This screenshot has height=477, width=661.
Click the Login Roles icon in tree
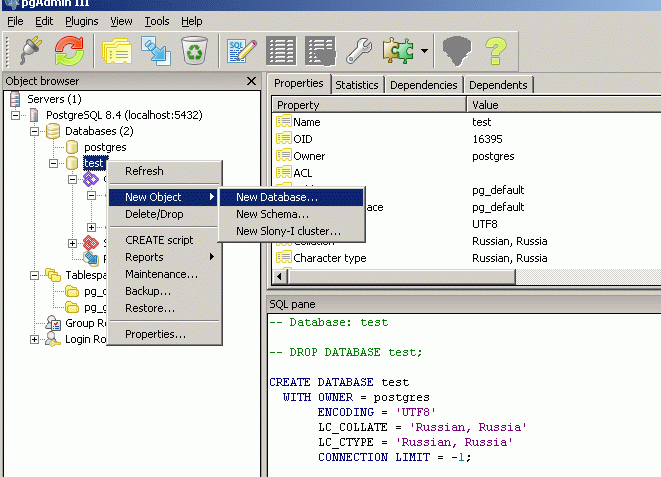click(x=53, y=339)
